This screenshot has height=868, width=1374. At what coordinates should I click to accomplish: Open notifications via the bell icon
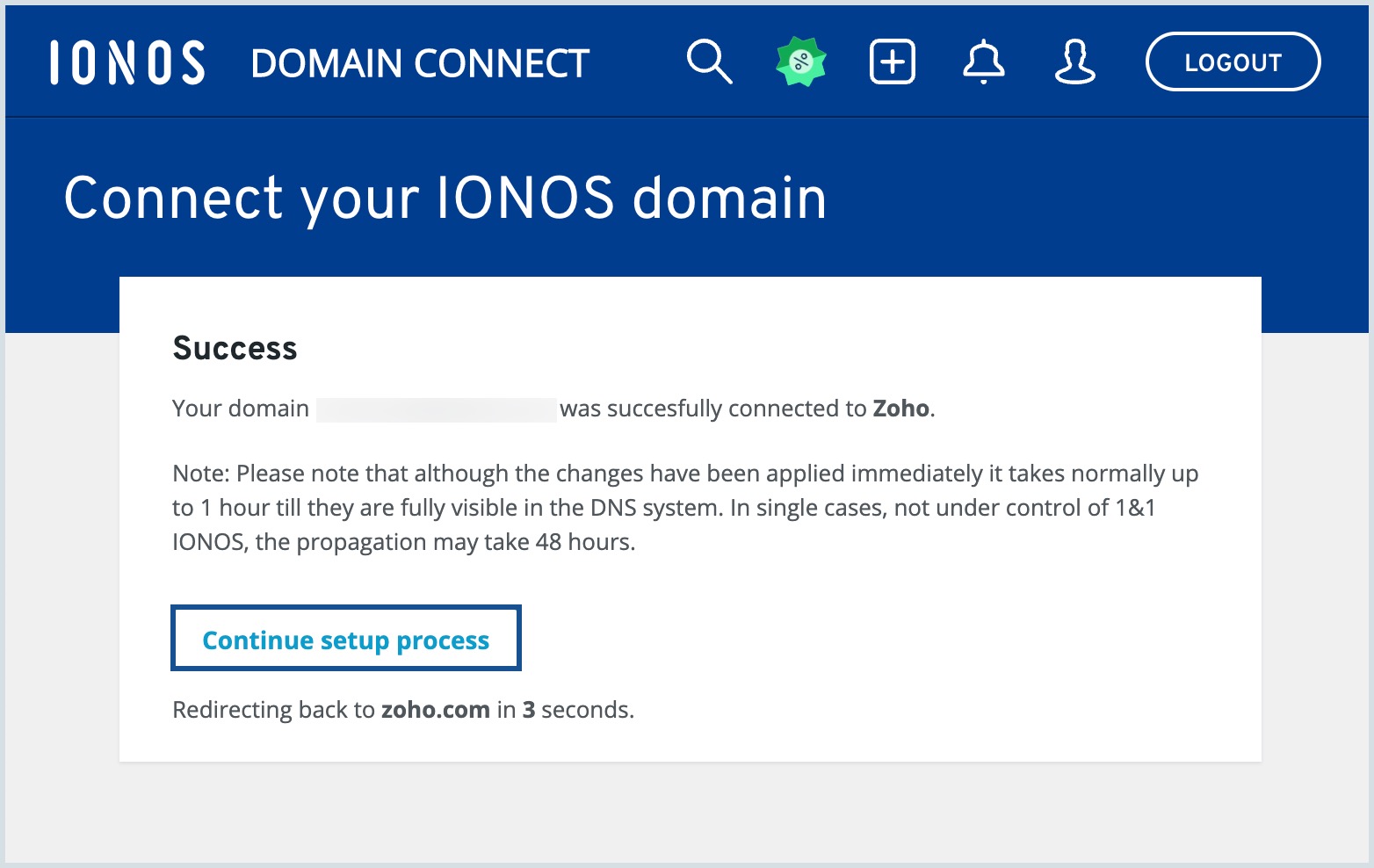click(x=984, y=61)
